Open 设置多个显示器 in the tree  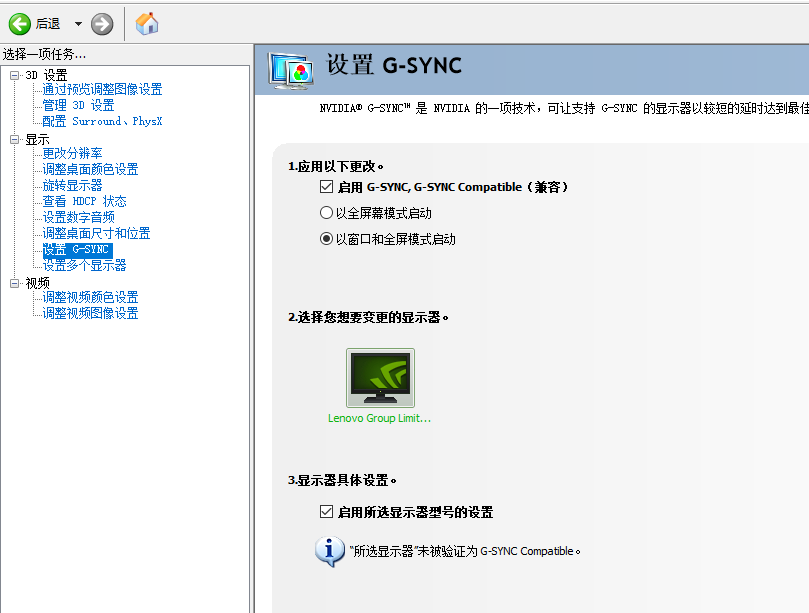84,265
